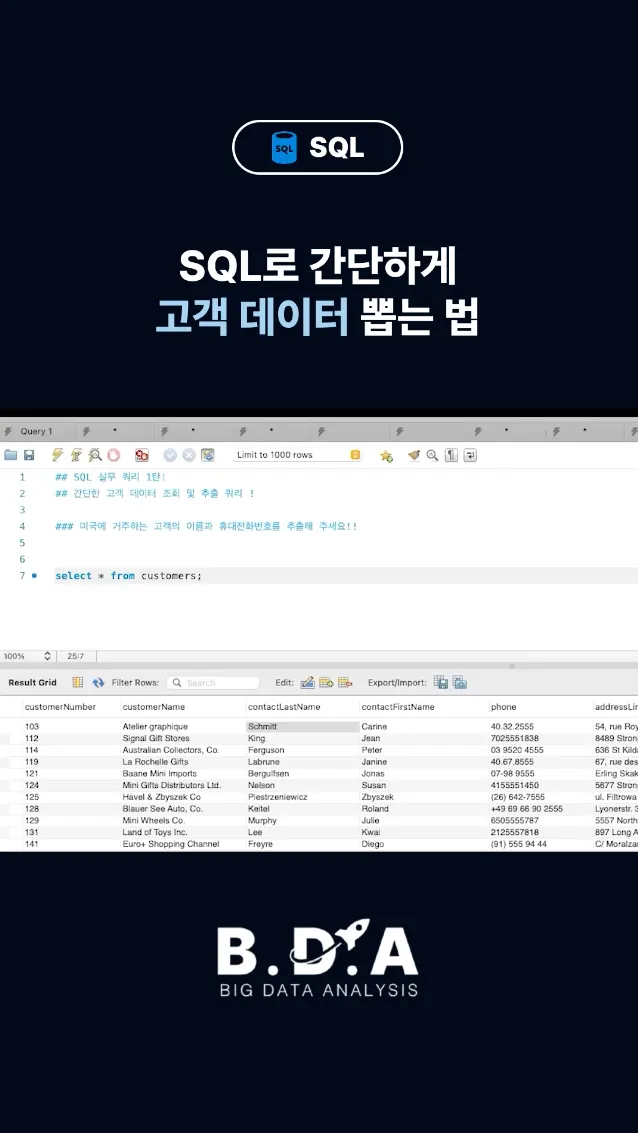Toggle the stop-on-error script icon
Viewport: 638px width, 1133px height.
point(142,455)
